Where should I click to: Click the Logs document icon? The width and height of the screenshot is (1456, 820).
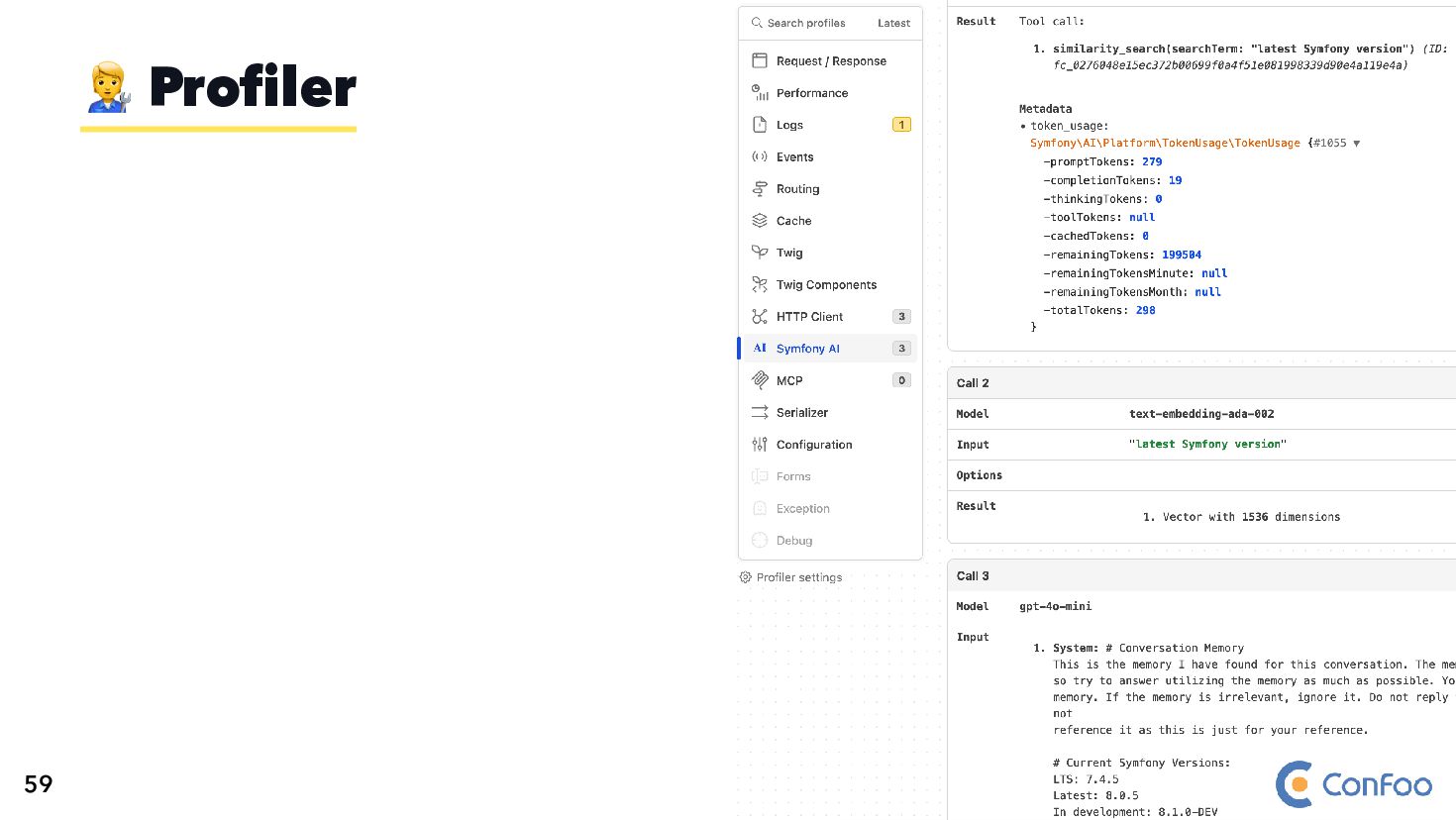[760, 125]
